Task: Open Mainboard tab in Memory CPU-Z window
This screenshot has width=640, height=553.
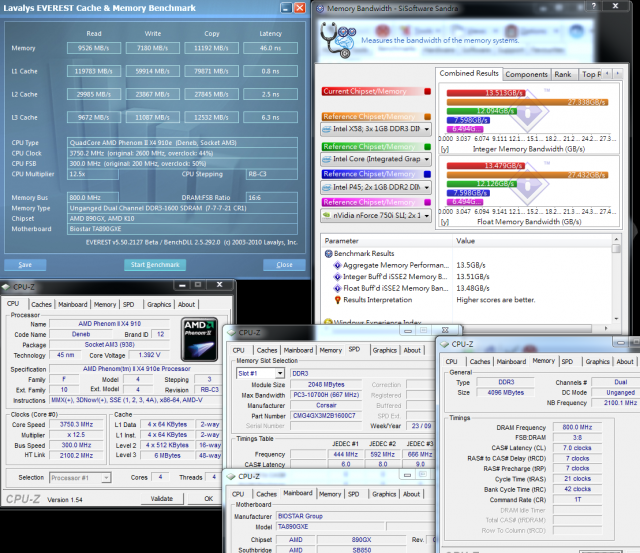Action: pos(511,362)
